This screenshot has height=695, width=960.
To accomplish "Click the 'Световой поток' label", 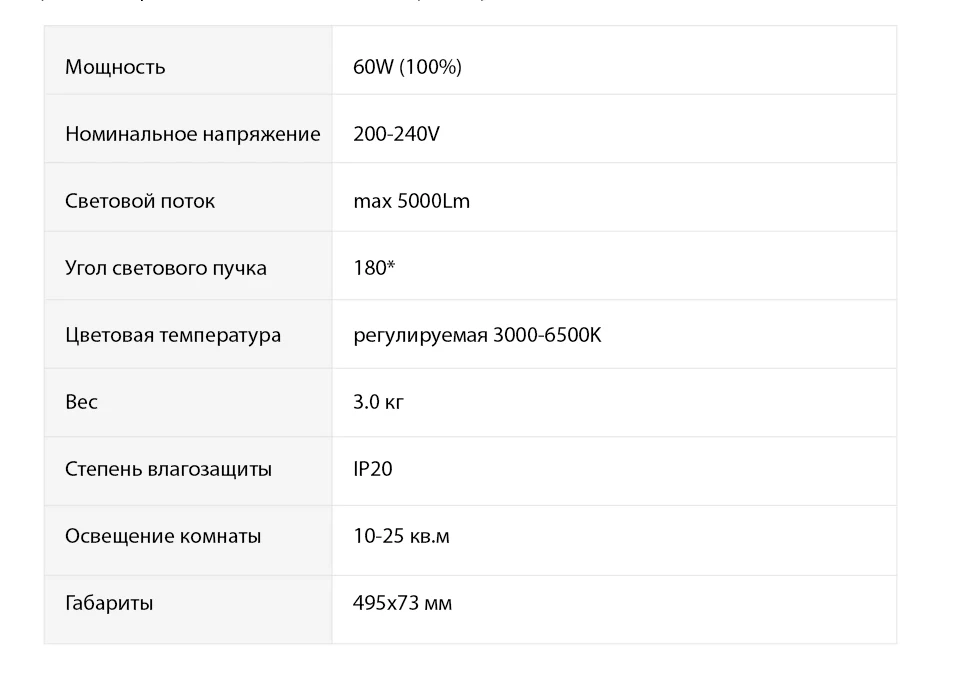I will [x=140, y=201].
